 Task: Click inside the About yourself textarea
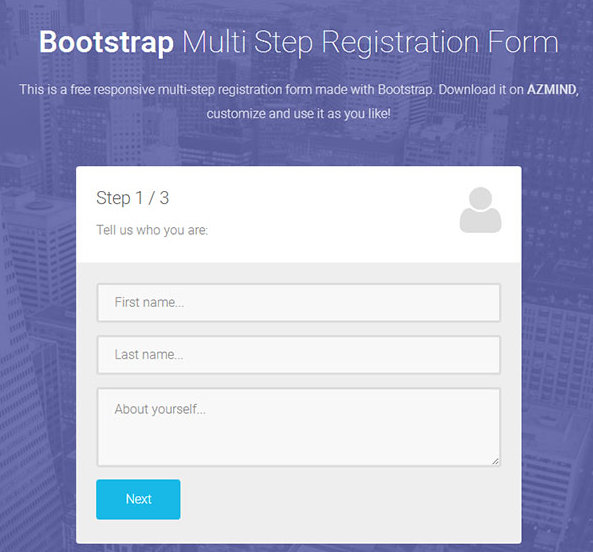pyautogui.click(x=299, y=427)
